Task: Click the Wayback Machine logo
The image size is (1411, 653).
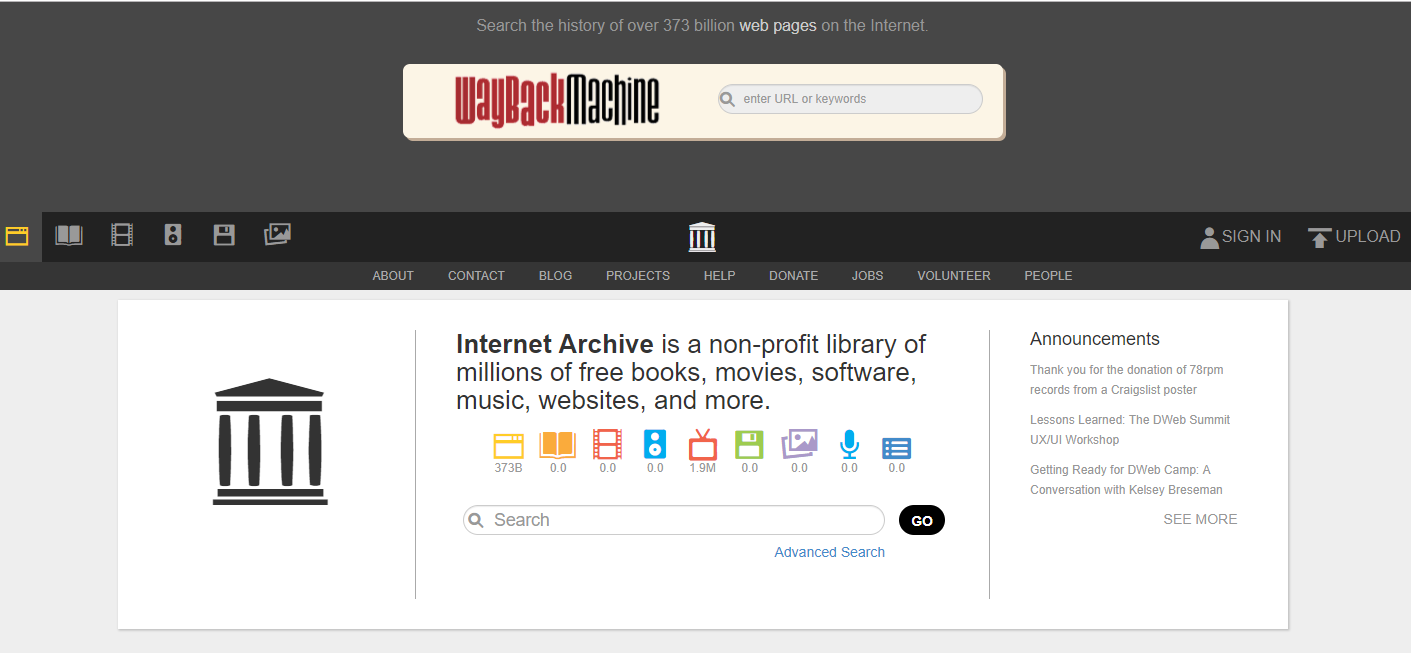Action: (558, 100)
